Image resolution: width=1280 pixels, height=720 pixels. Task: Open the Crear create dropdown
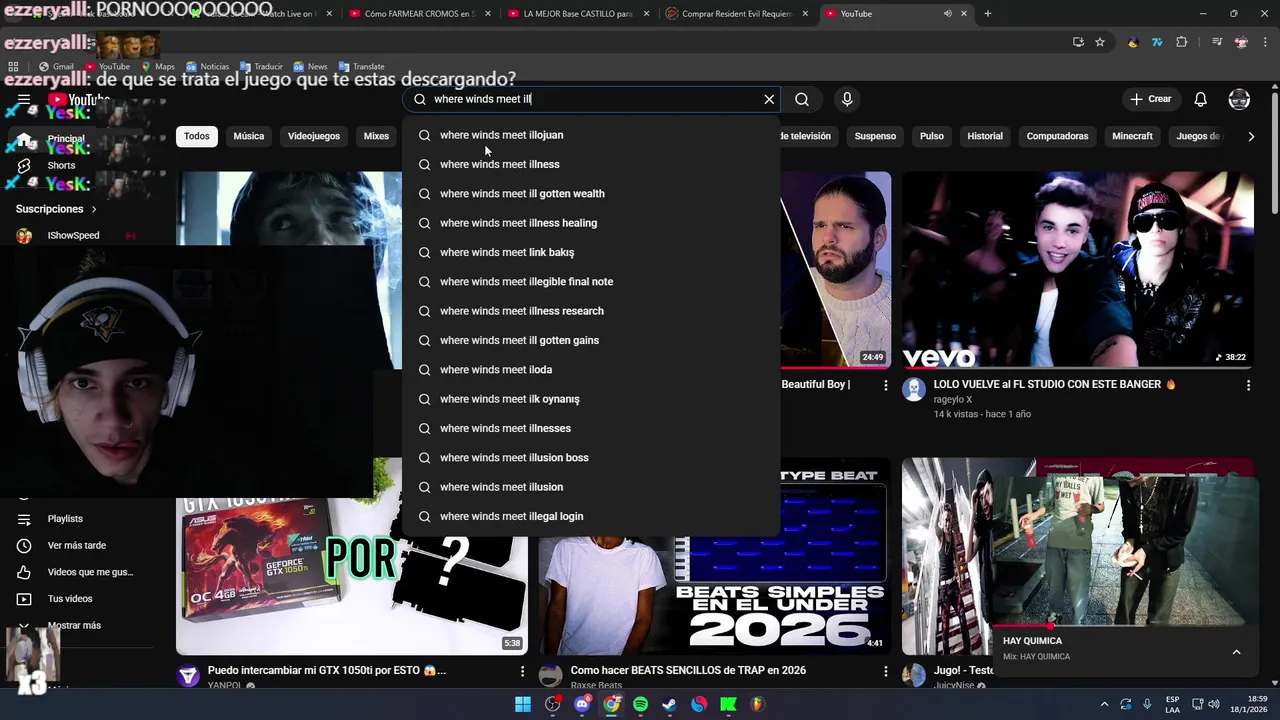point(1150,99)
